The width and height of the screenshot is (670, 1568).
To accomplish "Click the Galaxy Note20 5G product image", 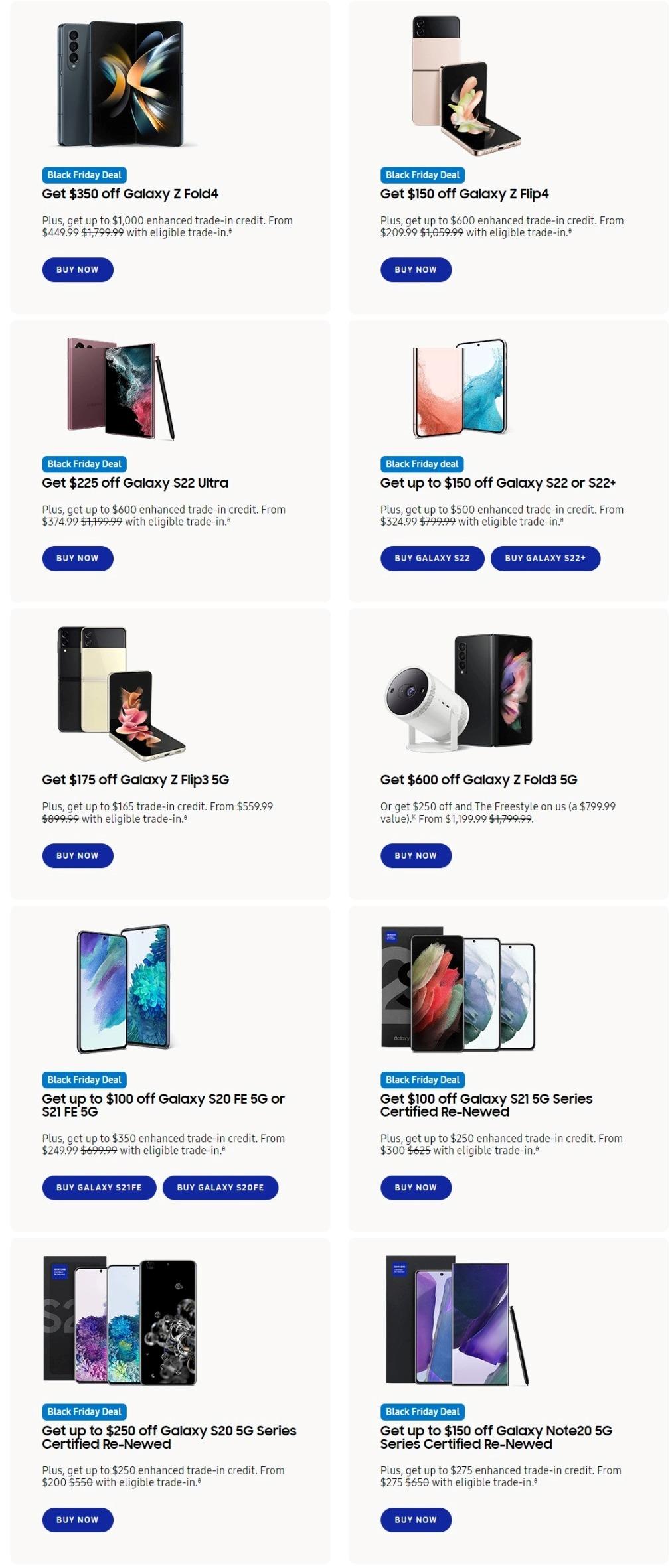I will (458, 1320).
